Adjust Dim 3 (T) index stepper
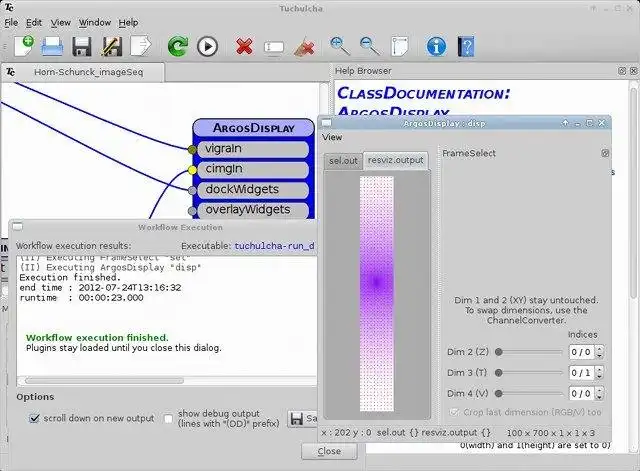 tap(599, 373)
